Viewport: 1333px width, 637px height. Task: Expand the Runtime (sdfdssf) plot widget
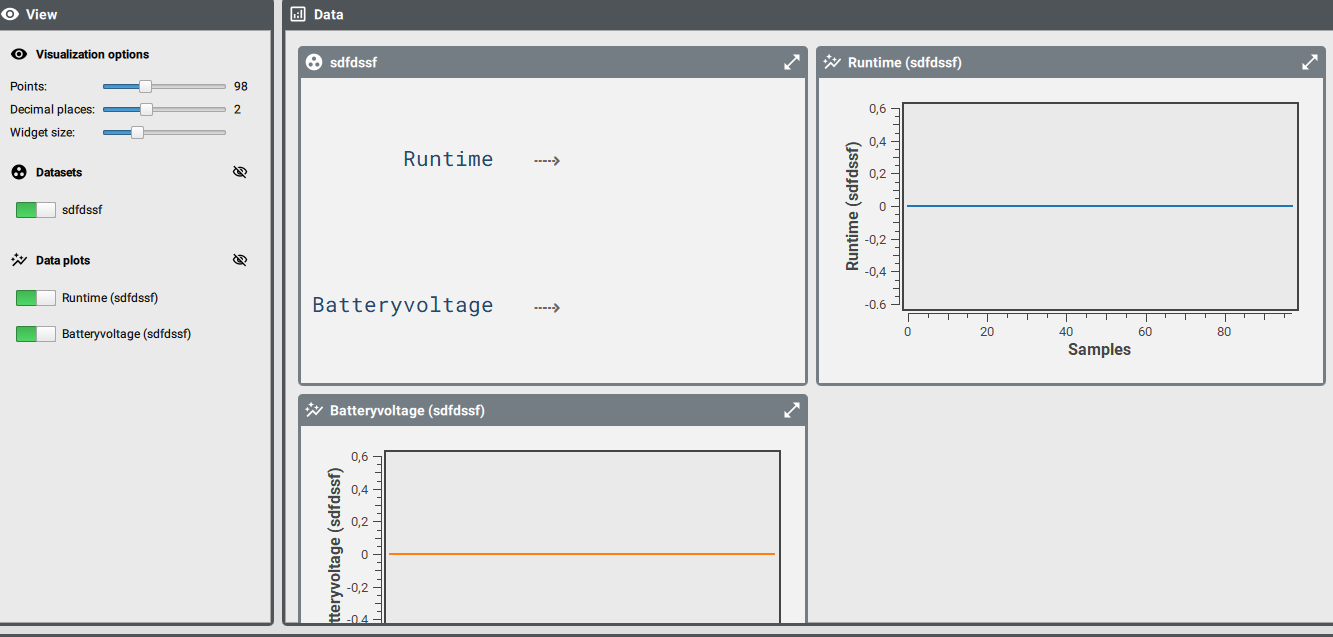pos(1310,62)
